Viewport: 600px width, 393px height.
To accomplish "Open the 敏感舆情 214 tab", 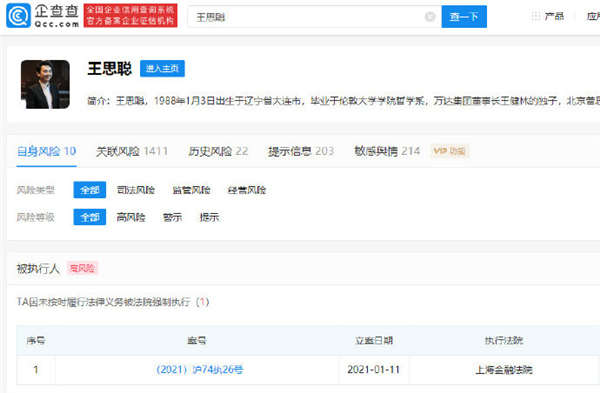I will tap(387, 151).
